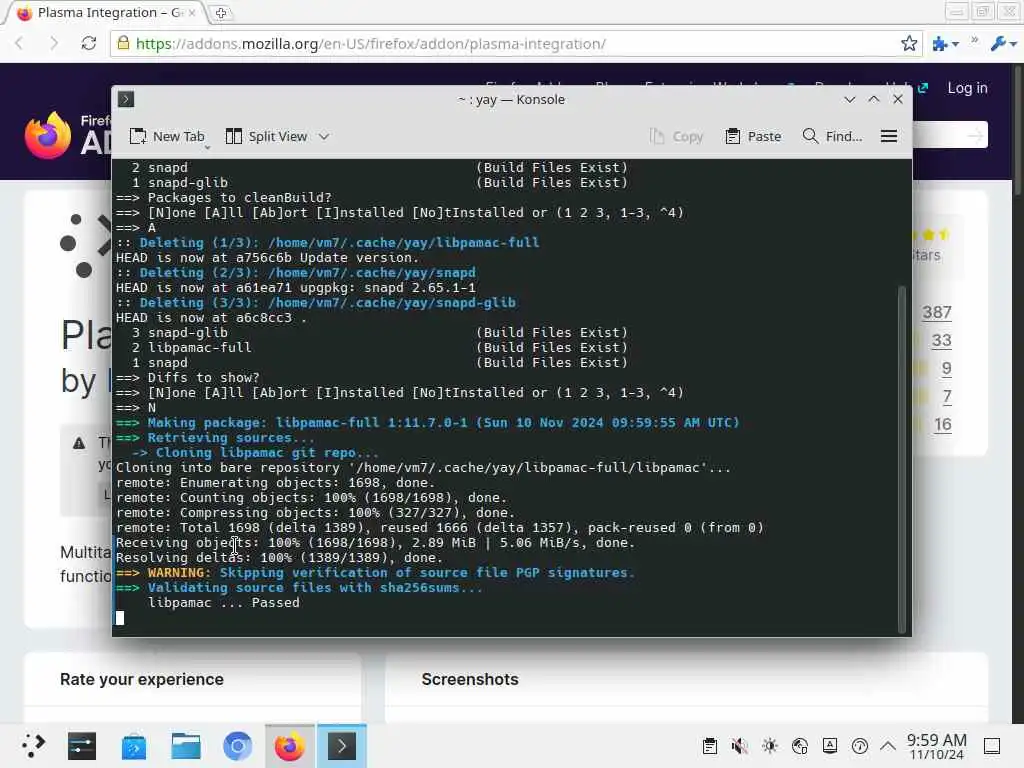This screenshot has width=1024, height=768.
Task: Reload the Firefox page
Action: click(x=88, y=44)
